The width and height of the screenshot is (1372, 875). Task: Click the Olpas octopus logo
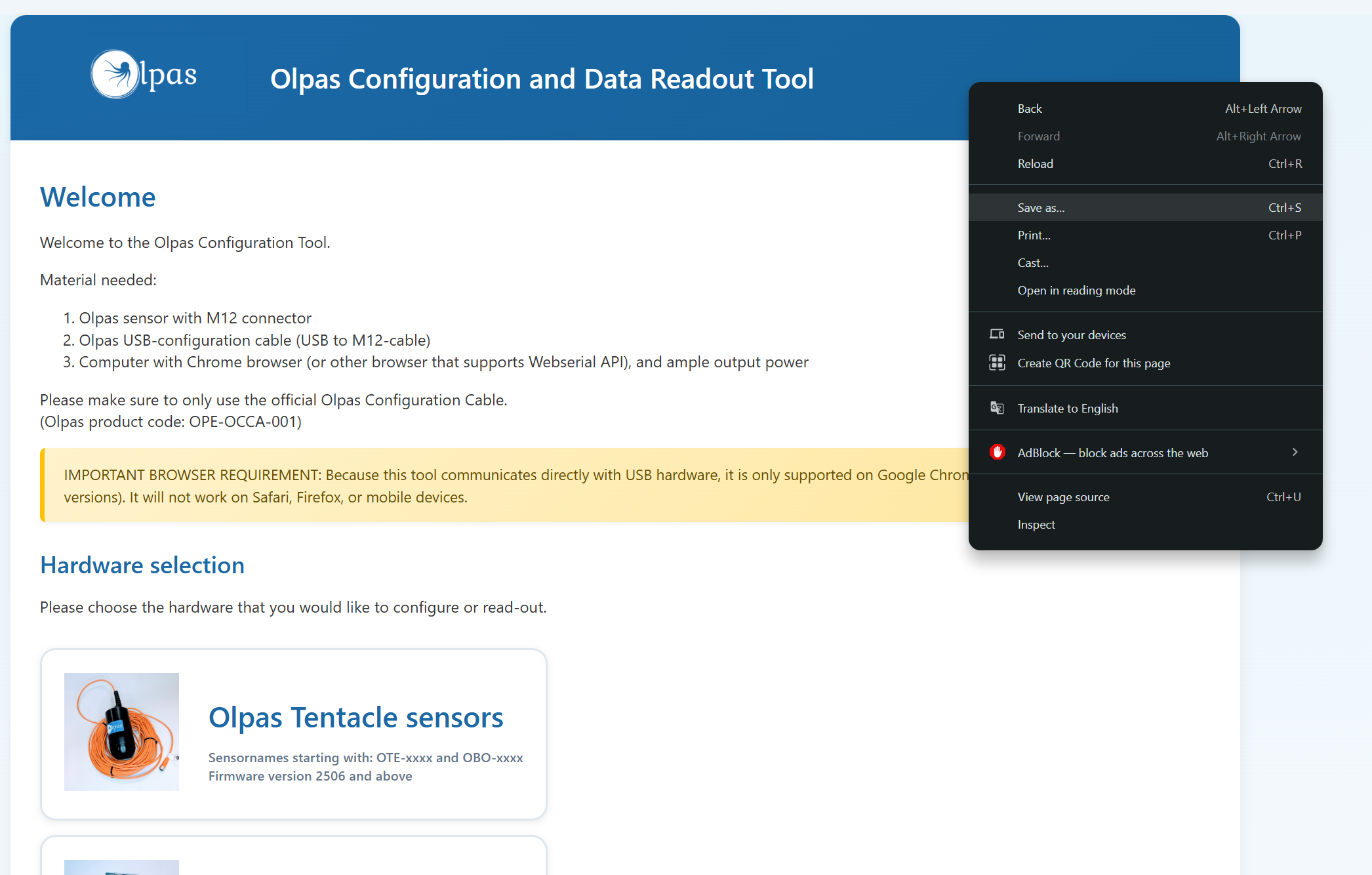click(x=115, y=75)
